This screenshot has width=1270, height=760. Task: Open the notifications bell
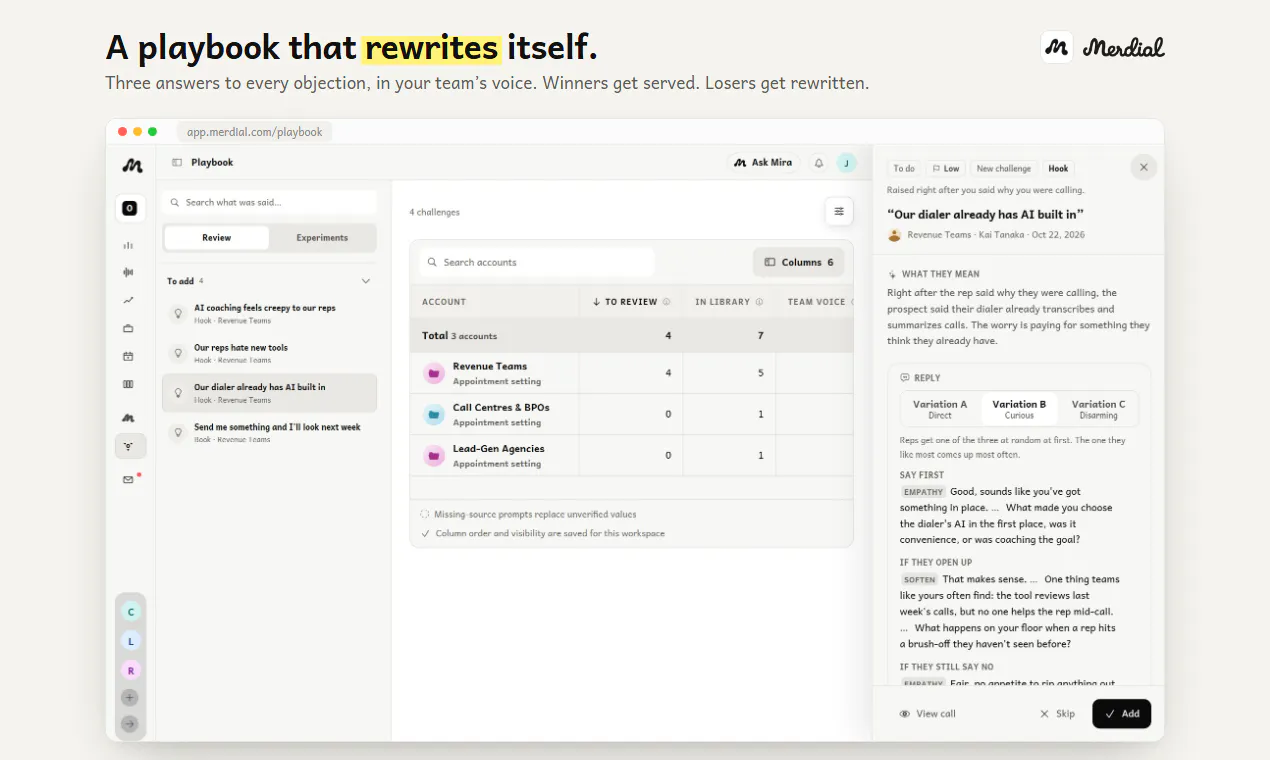pos(819,163)
